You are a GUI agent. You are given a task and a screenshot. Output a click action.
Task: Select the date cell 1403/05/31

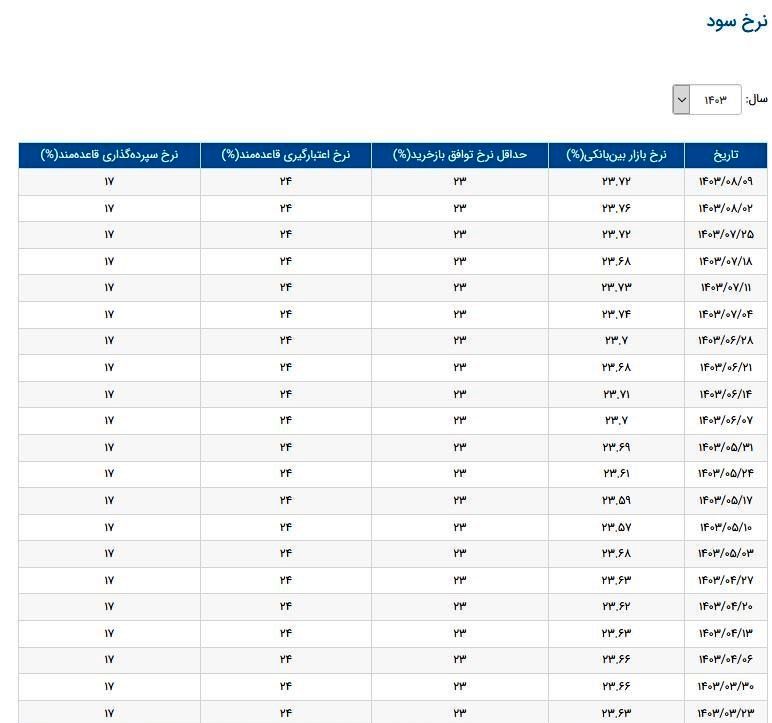click(725, 447)
